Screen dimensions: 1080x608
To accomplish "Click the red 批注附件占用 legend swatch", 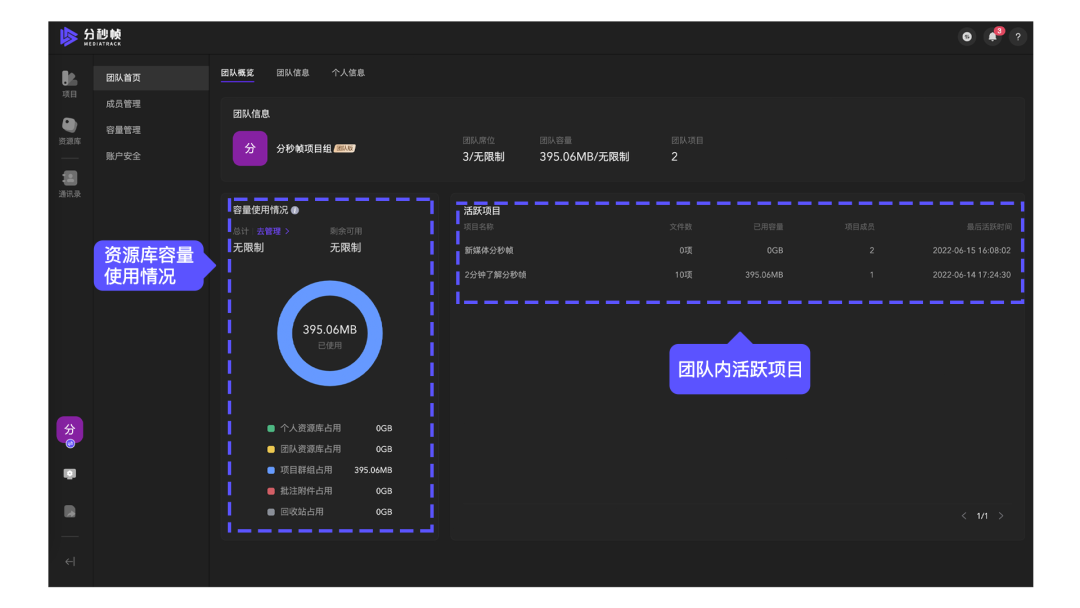I will coord(271,491).
